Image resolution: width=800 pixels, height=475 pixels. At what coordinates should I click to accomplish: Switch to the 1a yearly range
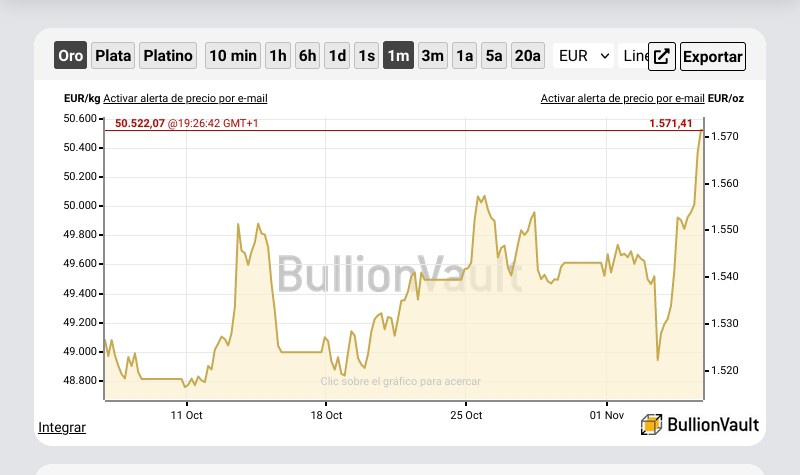click(x=464, y=55)
